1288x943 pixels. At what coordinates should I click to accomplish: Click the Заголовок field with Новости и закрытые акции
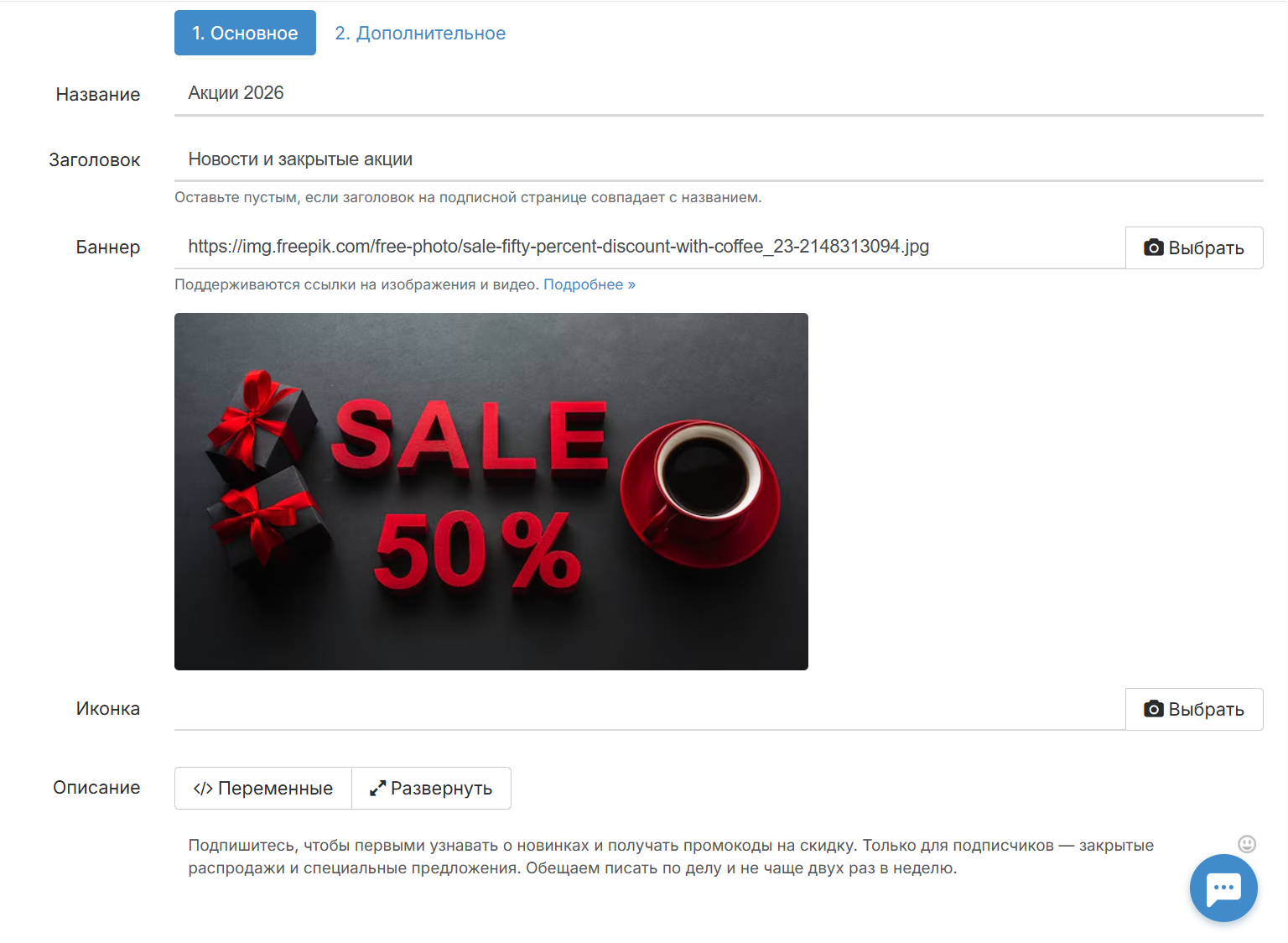point(719,159)
